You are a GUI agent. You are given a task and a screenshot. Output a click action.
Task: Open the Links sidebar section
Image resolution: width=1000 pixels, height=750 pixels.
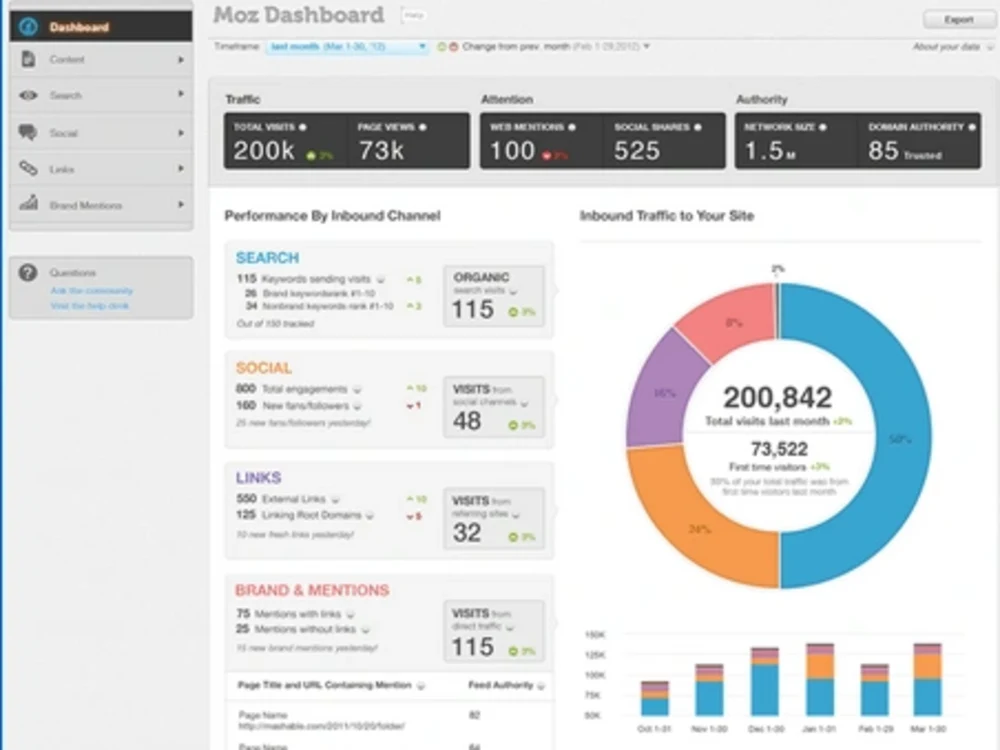[x=101, y=169]
